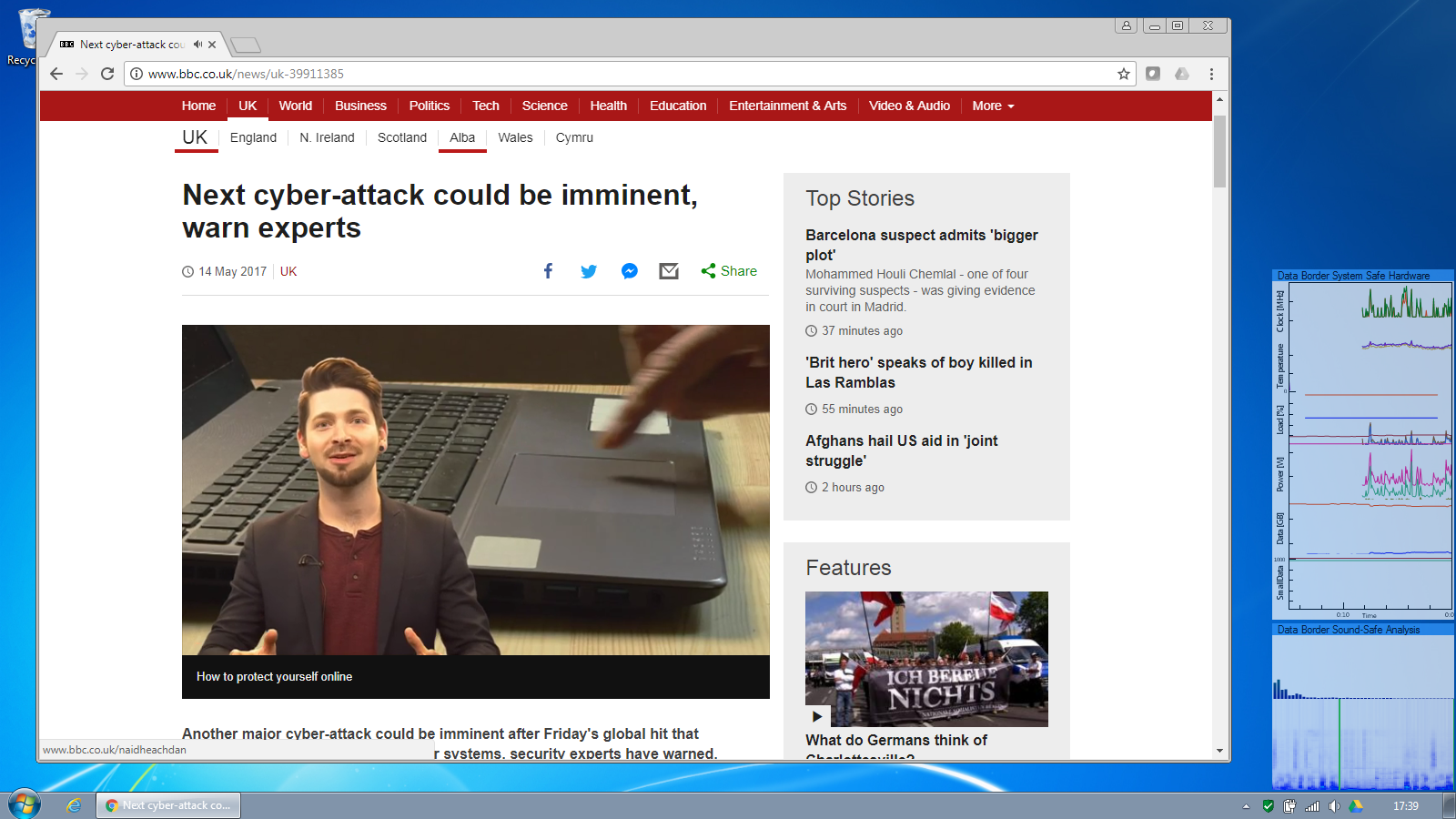Open Windows Start menu

click(x=25, y=804)
